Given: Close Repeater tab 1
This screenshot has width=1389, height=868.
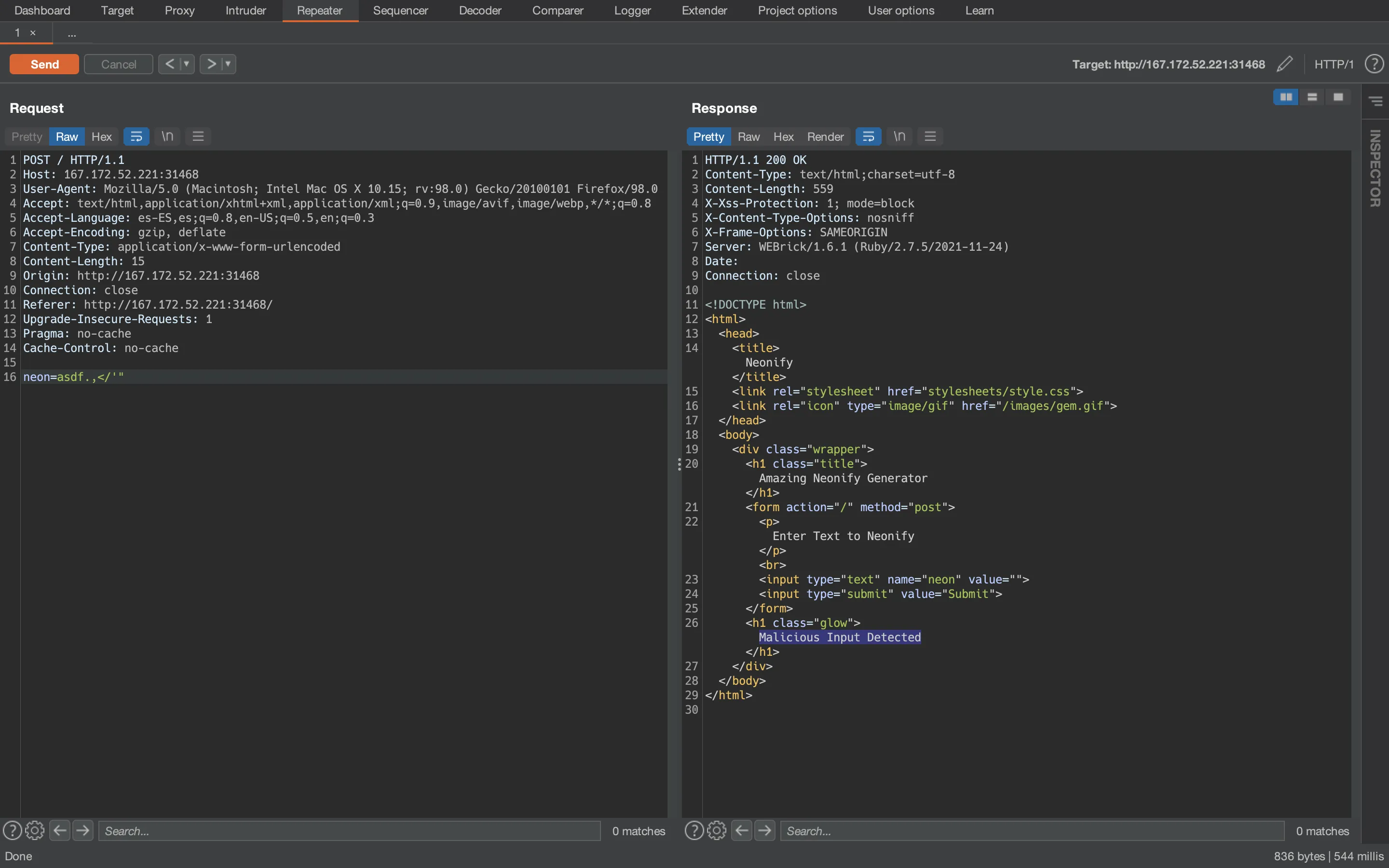Looking at the screenshot, I should 33,33.
